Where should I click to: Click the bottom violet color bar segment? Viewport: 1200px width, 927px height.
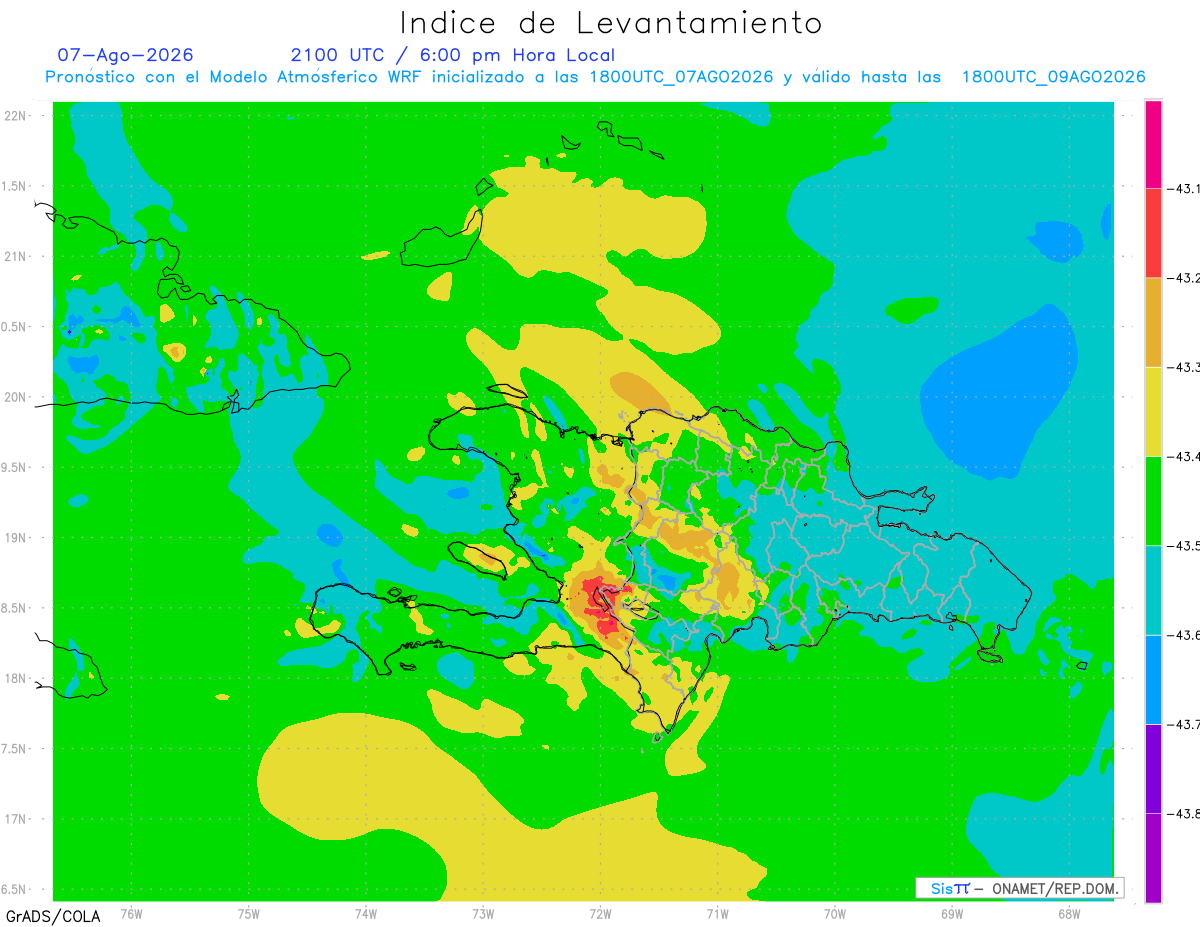coord(1153,858)
